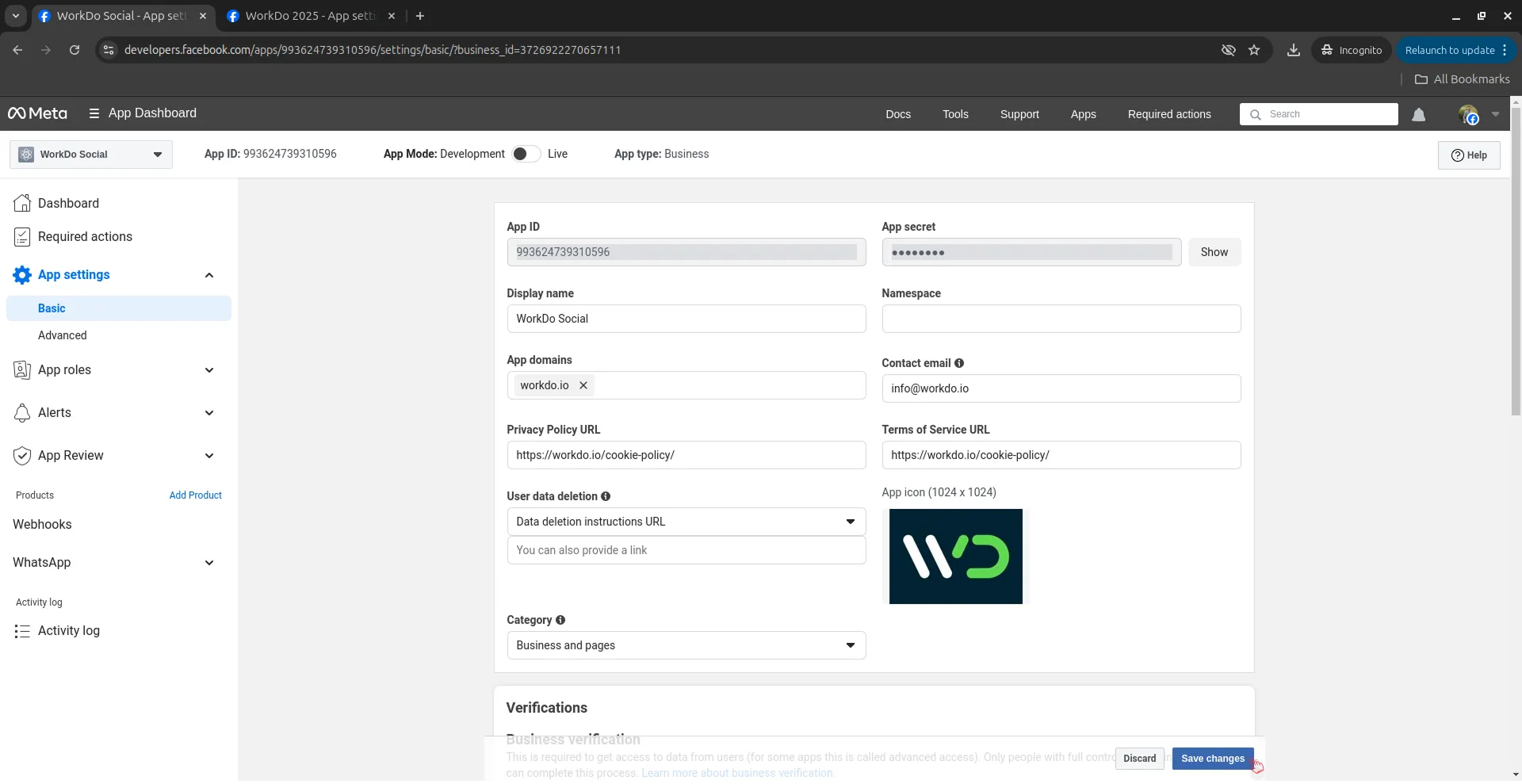
Task: Open the Category dropdown
Action: (x=686, y=645)
